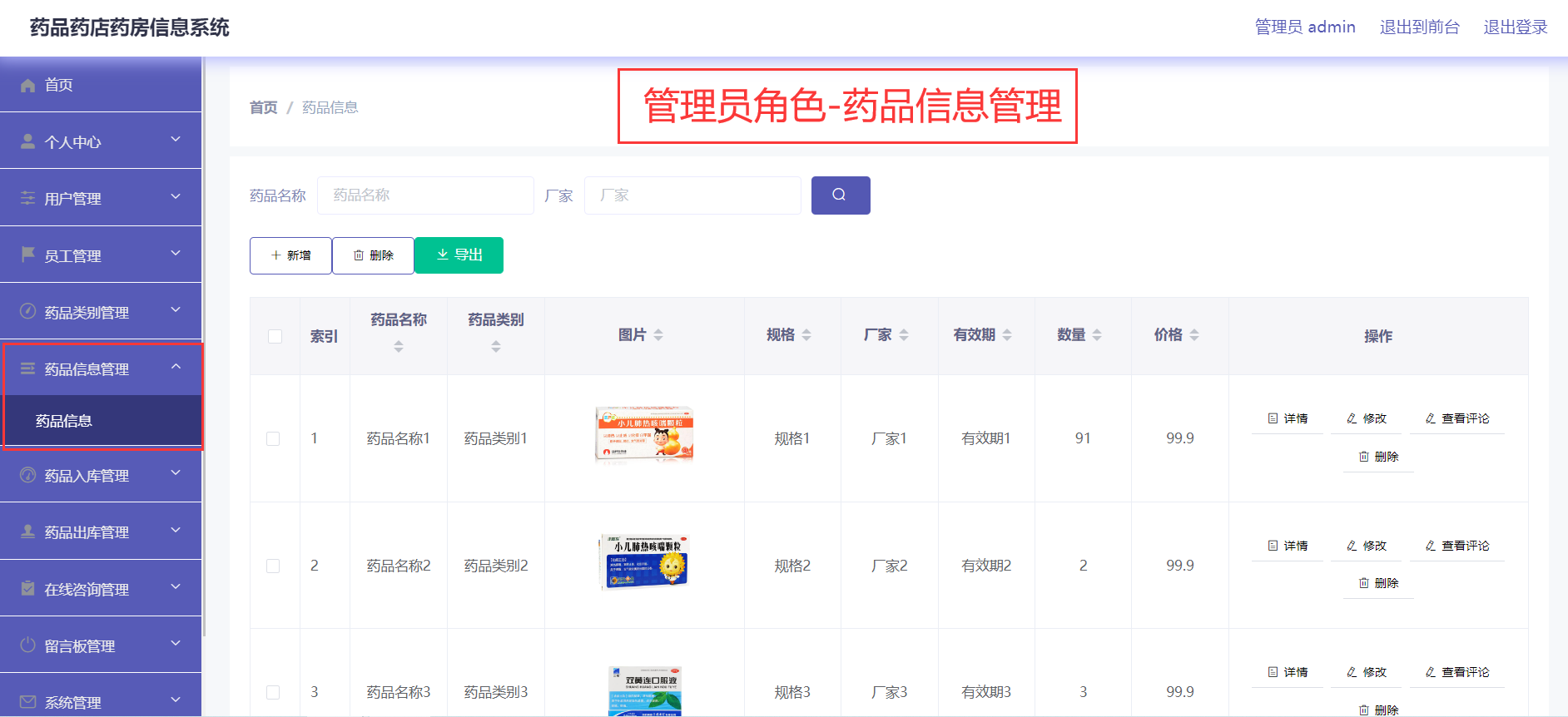Screen dimensions: 1568x717
Task: Open 查看评论 for row 药品名称1
Action: pyautogui.click(x=1457, y=418)
